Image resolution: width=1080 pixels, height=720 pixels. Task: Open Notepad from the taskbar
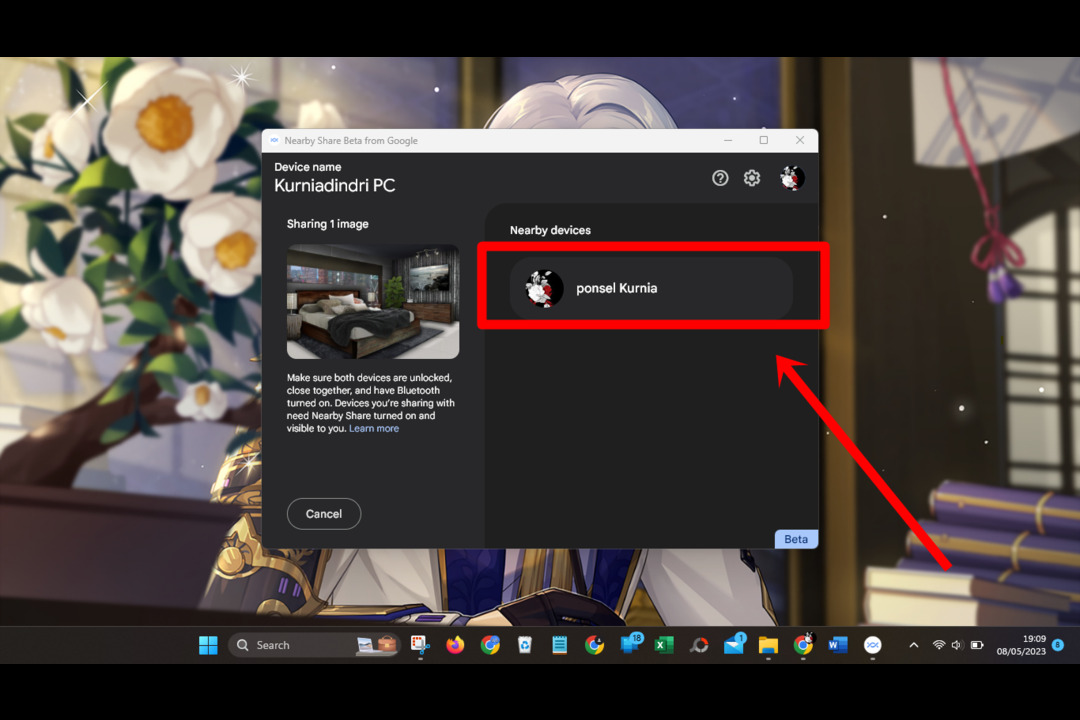[x=559, y=645]
